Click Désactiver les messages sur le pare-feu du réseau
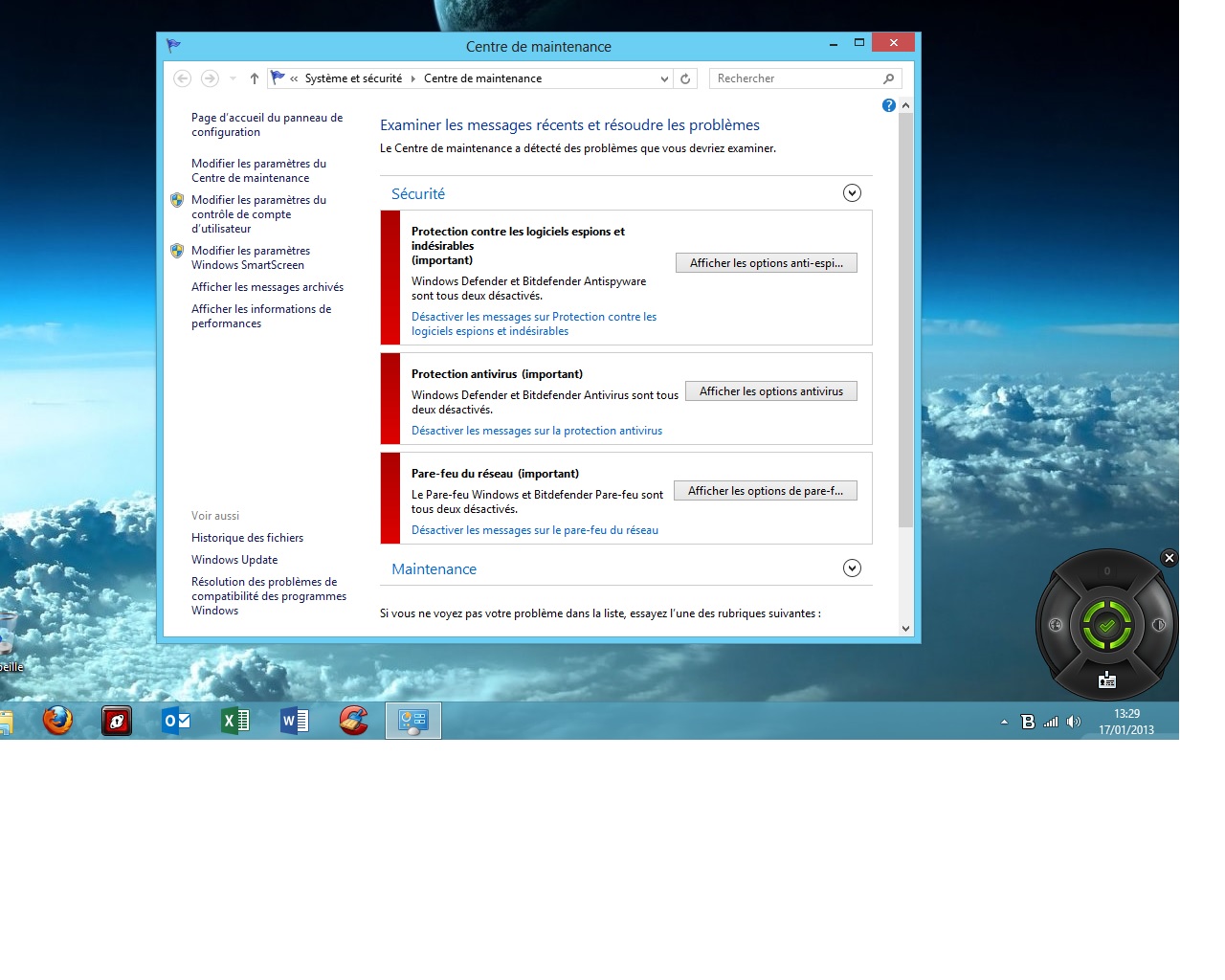Viewport: 1225px width, 980px height. [535, 530]
